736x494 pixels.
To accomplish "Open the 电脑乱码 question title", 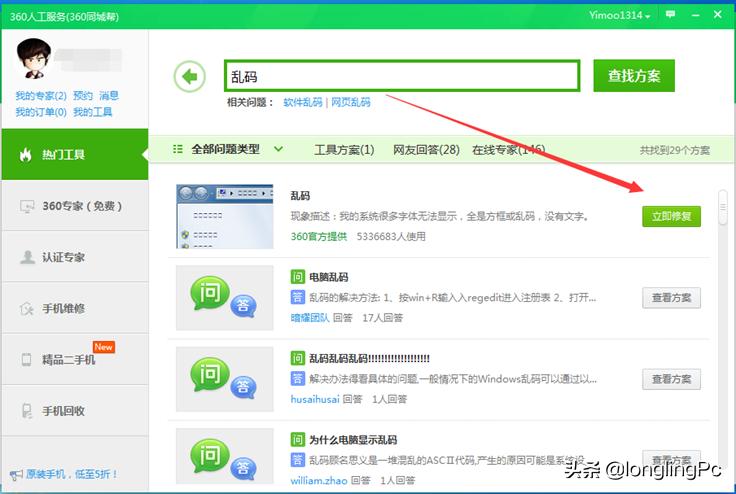I will pos(329,277).
